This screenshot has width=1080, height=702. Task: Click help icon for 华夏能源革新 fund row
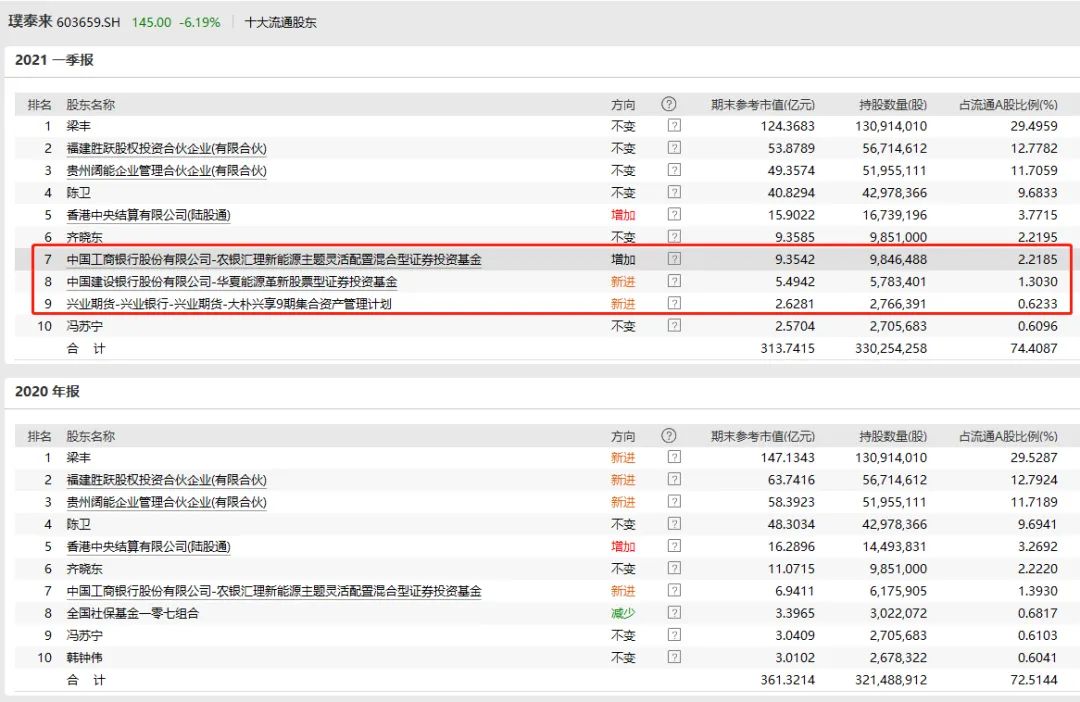674,282
